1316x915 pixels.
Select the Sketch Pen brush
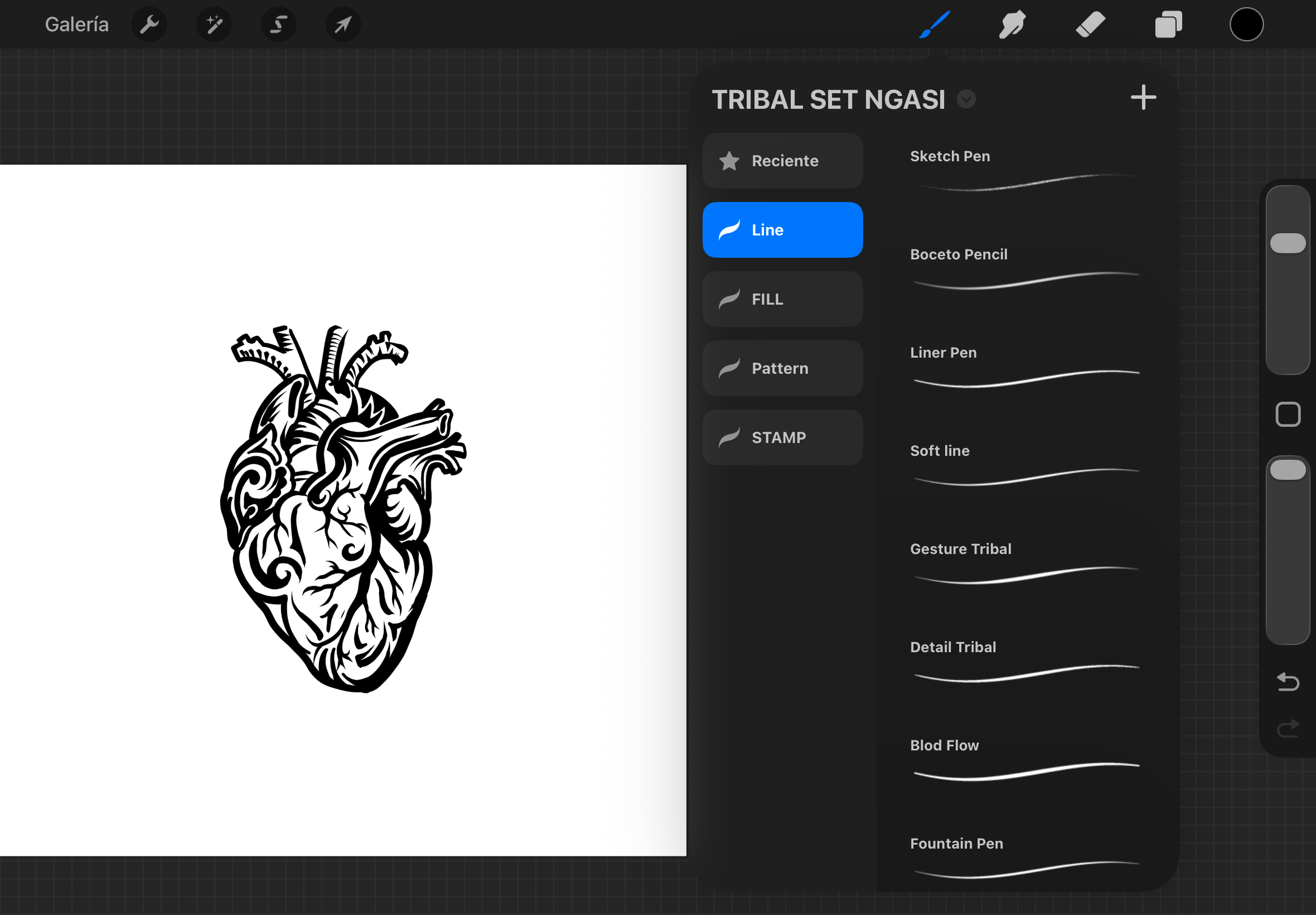1025,172
